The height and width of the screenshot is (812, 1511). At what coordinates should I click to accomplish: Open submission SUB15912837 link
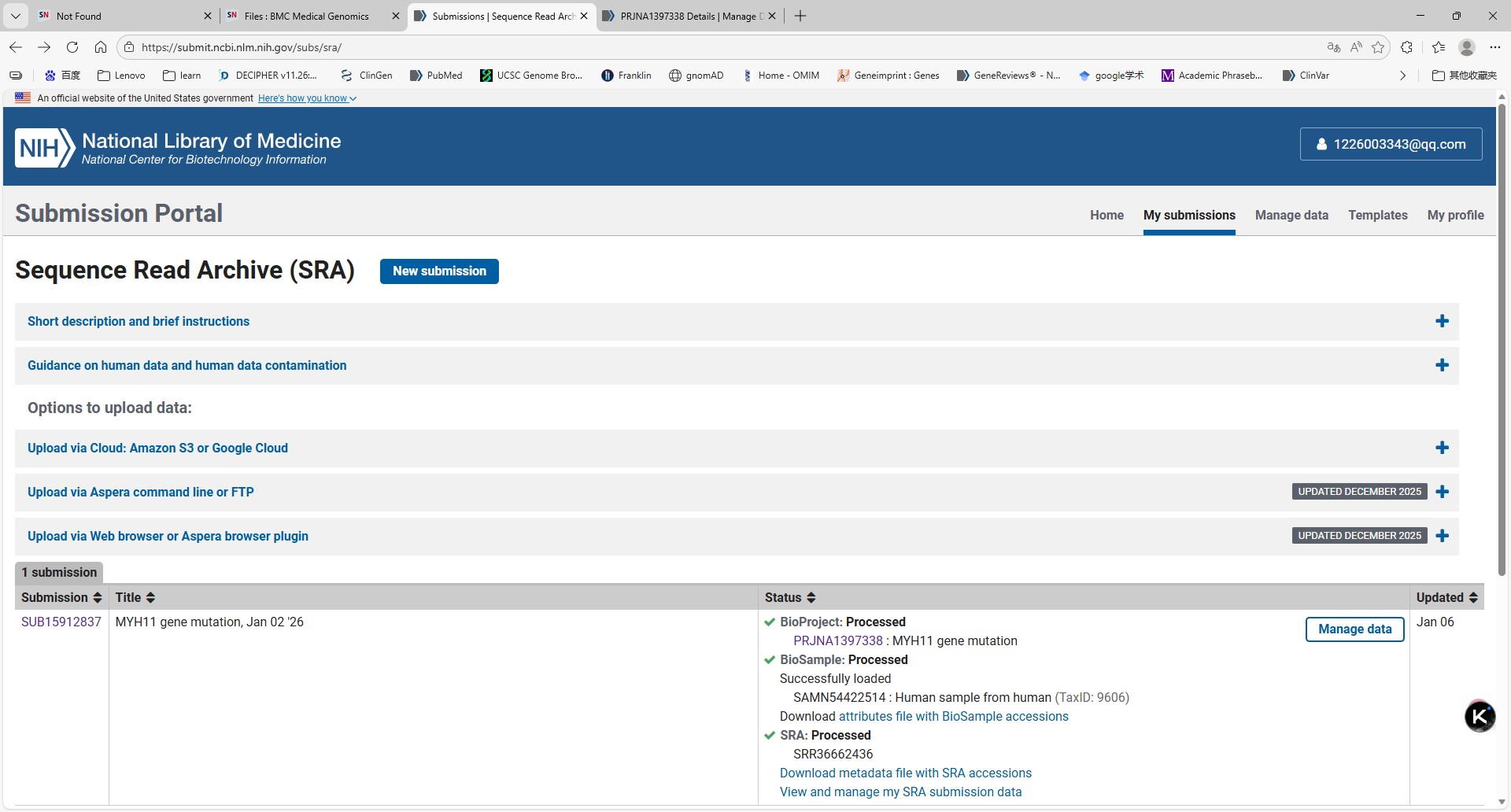(61, 622)
